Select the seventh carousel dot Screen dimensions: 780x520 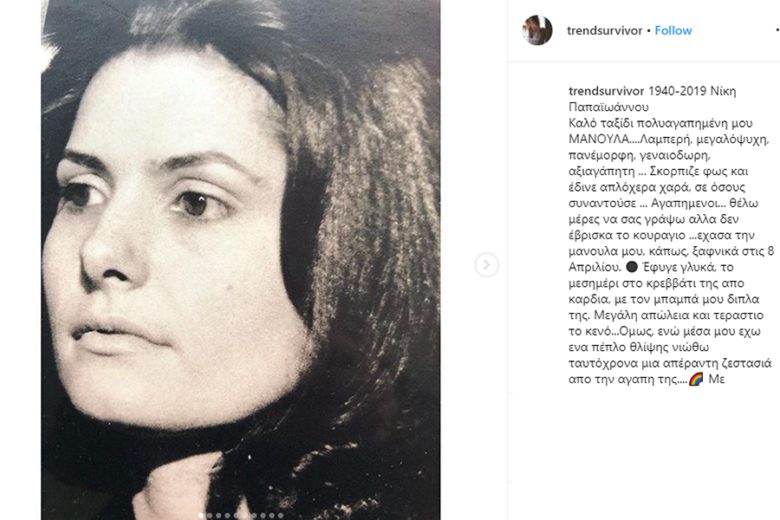click(x=254, y=516)
